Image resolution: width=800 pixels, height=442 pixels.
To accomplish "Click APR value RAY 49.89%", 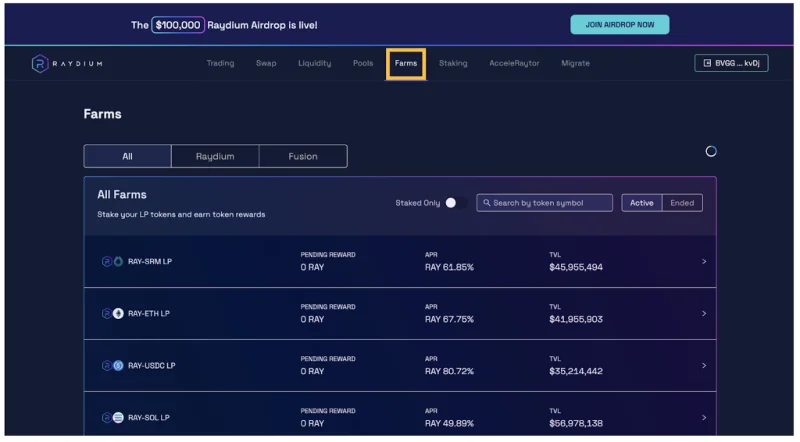I will click(449, 423).
